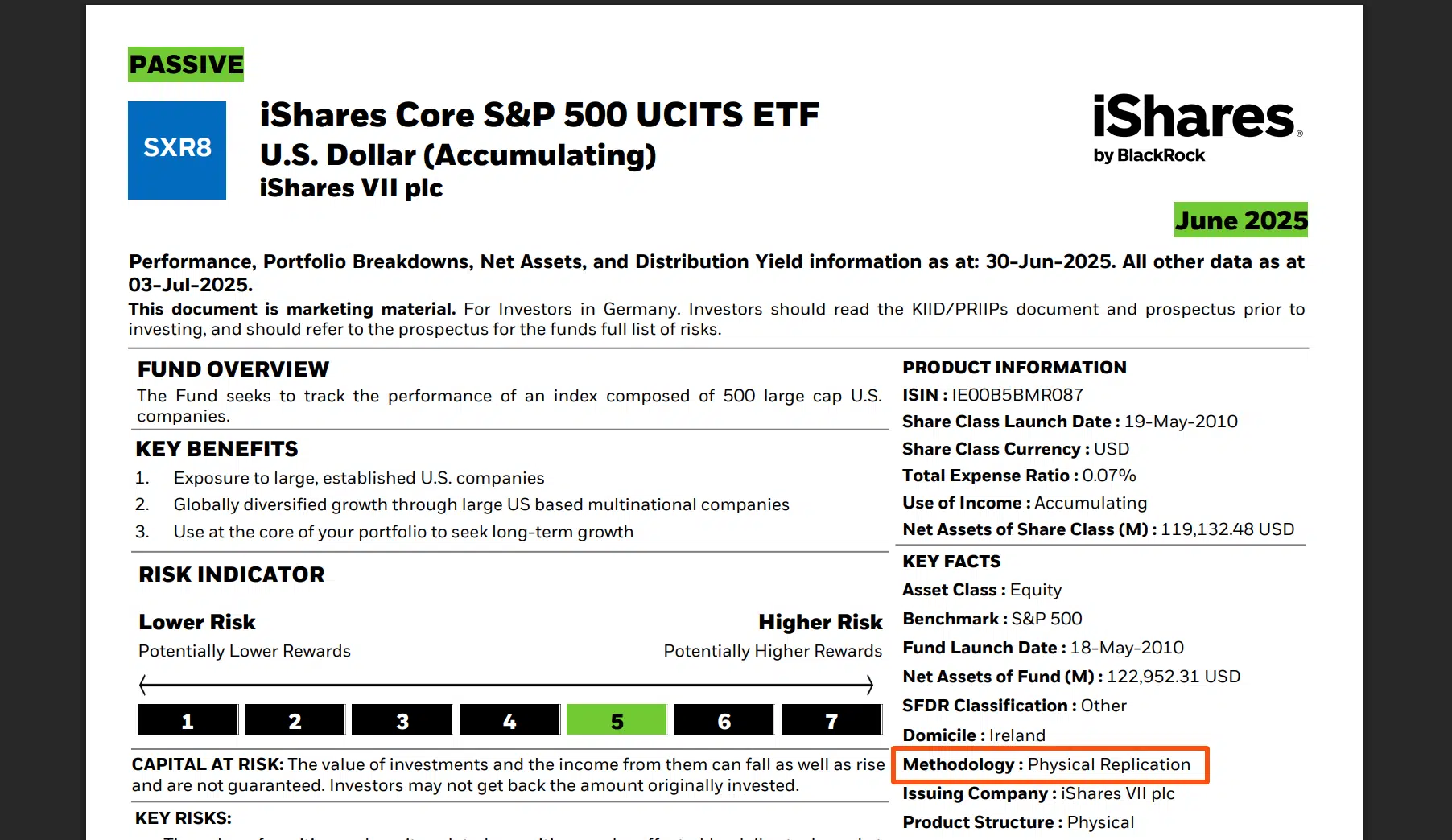Click ISIN value IE00B5BMR087

click(1017, 395)
